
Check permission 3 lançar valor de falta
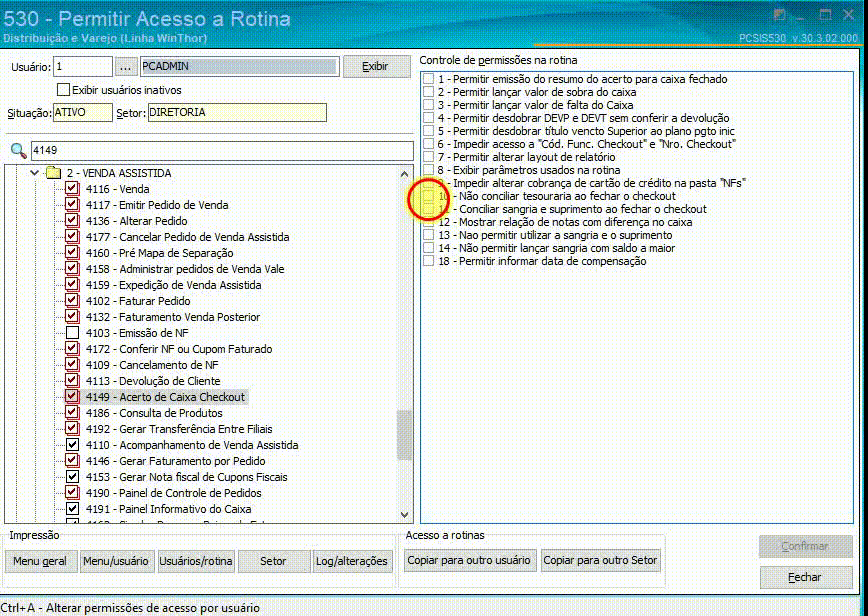(x=428, y=105)
